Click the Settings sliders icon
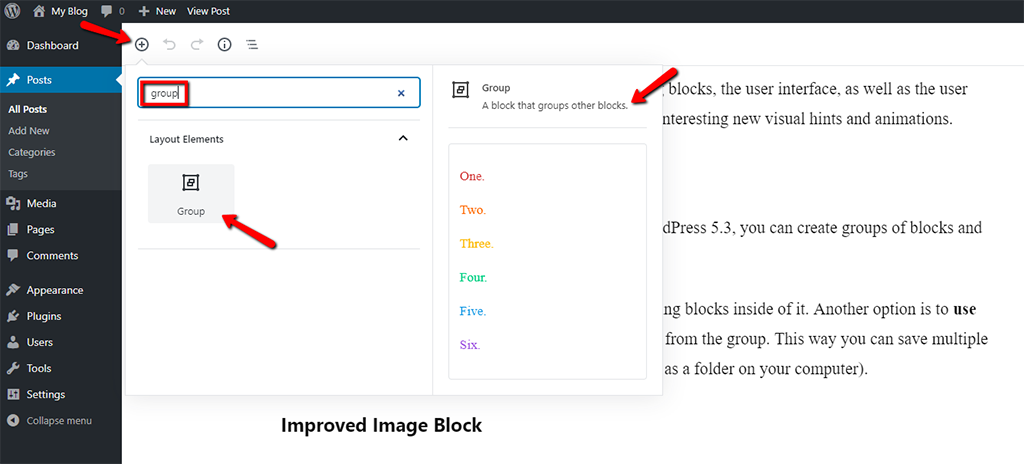 (x=13, y=395)
